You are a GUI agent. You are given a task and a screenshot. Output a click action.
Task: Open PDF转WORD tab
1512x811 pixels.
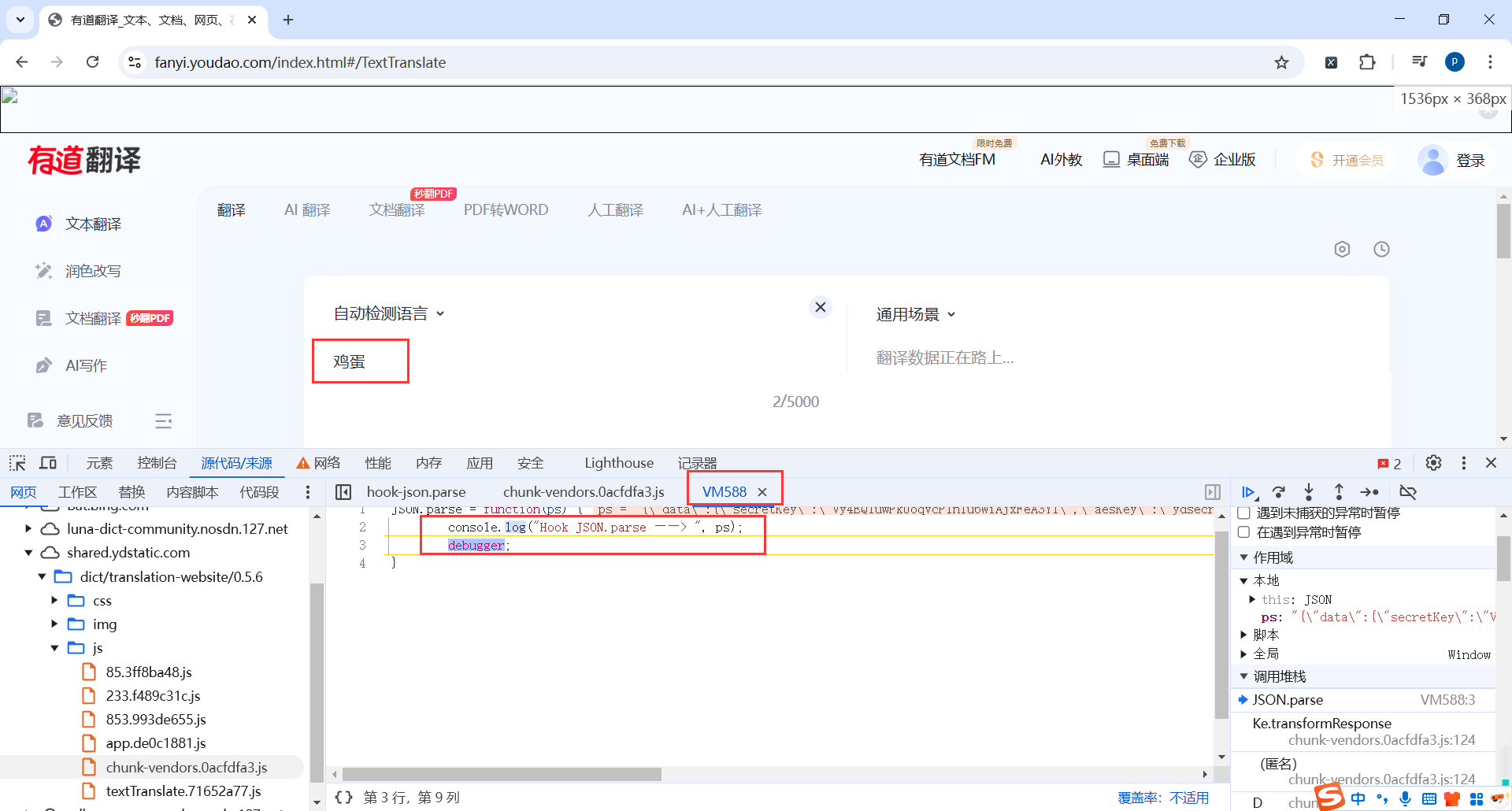click(506, 210)
